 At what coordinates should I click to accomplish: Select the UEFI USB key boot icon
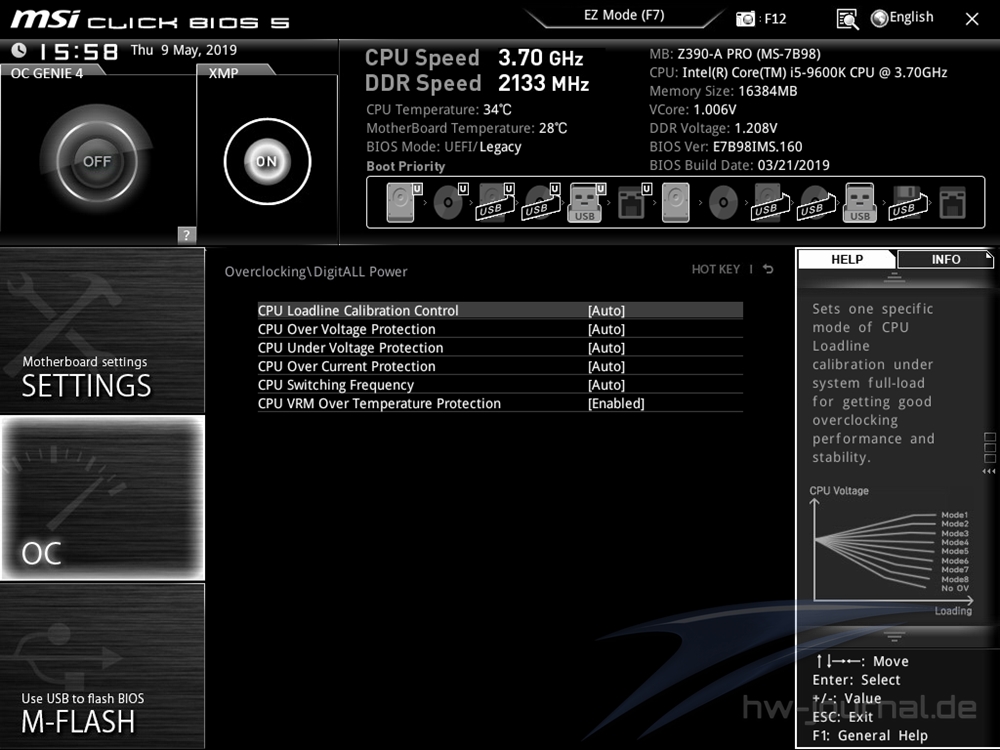click(x=586, y=203)
